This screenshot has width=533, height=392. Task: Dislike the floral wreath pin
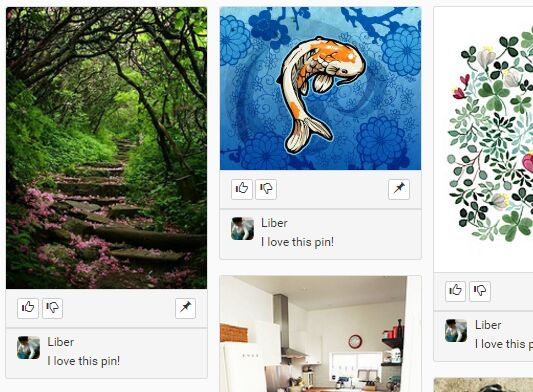click(480, 291)
